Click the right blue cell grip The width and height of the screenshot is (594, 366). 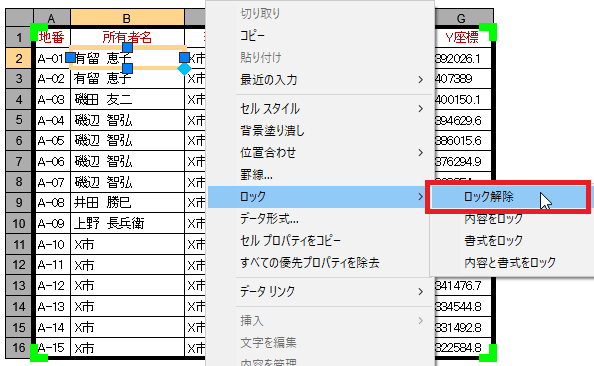pos(184,58)
